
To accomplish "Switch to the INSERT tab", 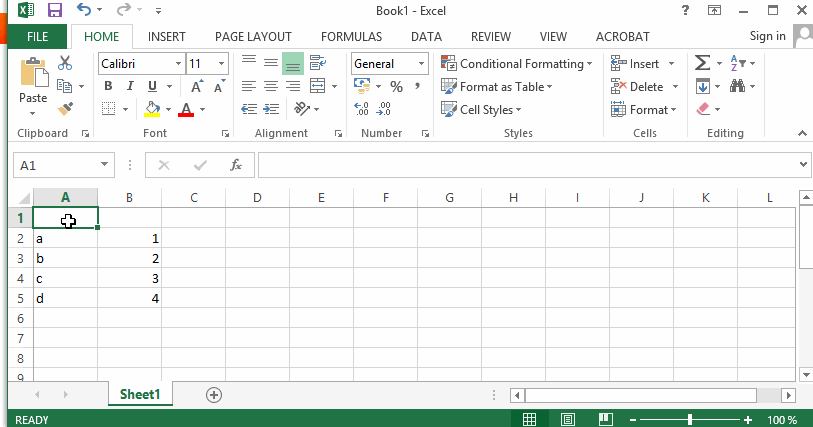I will tap(166, 37).
